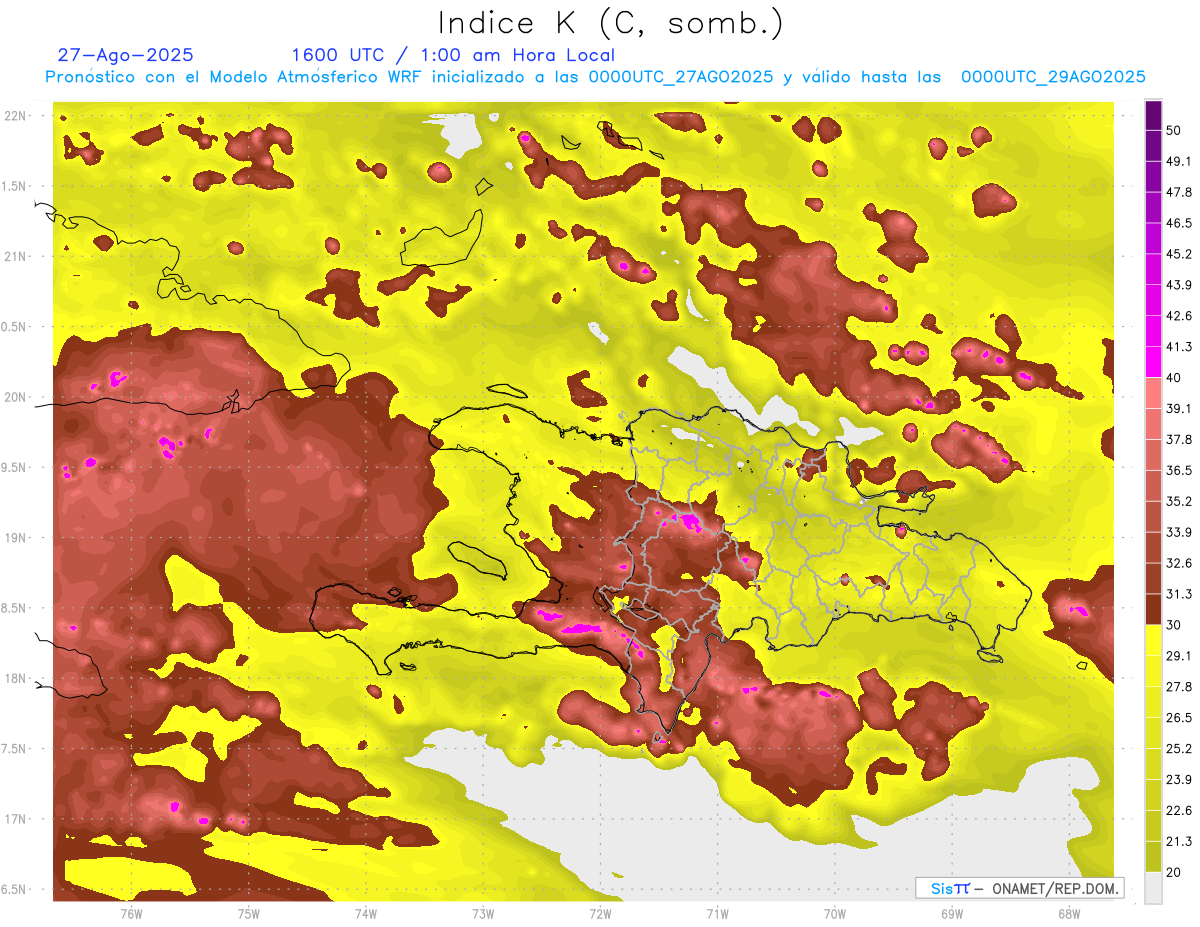Click the legend value '22.6'

[x=1179, y=811]
